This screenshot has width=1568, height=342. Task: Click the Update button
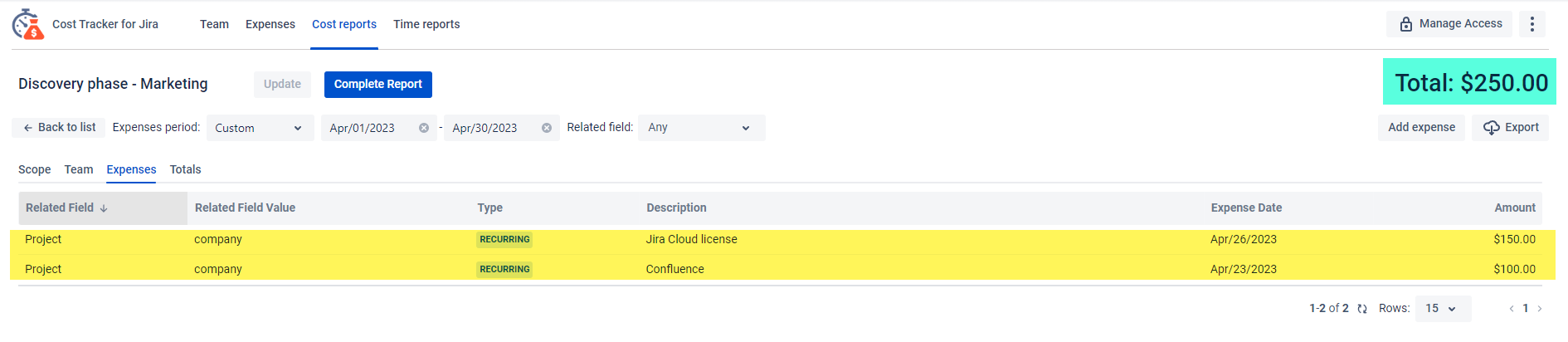click(282, 84)
